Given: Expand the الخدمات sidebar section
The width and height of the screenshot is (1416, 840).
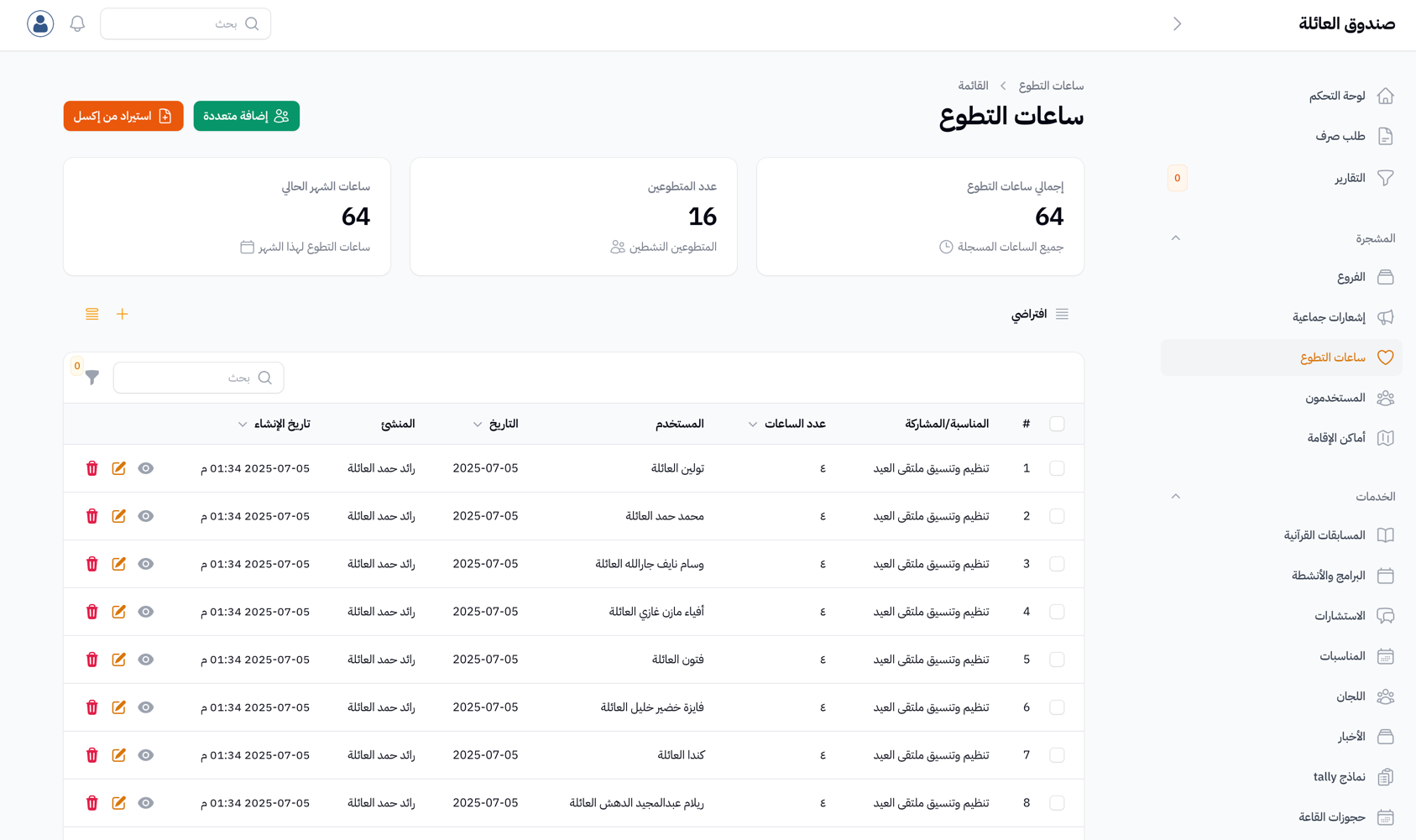Looking at the screenshot, I should [1176, 496].
